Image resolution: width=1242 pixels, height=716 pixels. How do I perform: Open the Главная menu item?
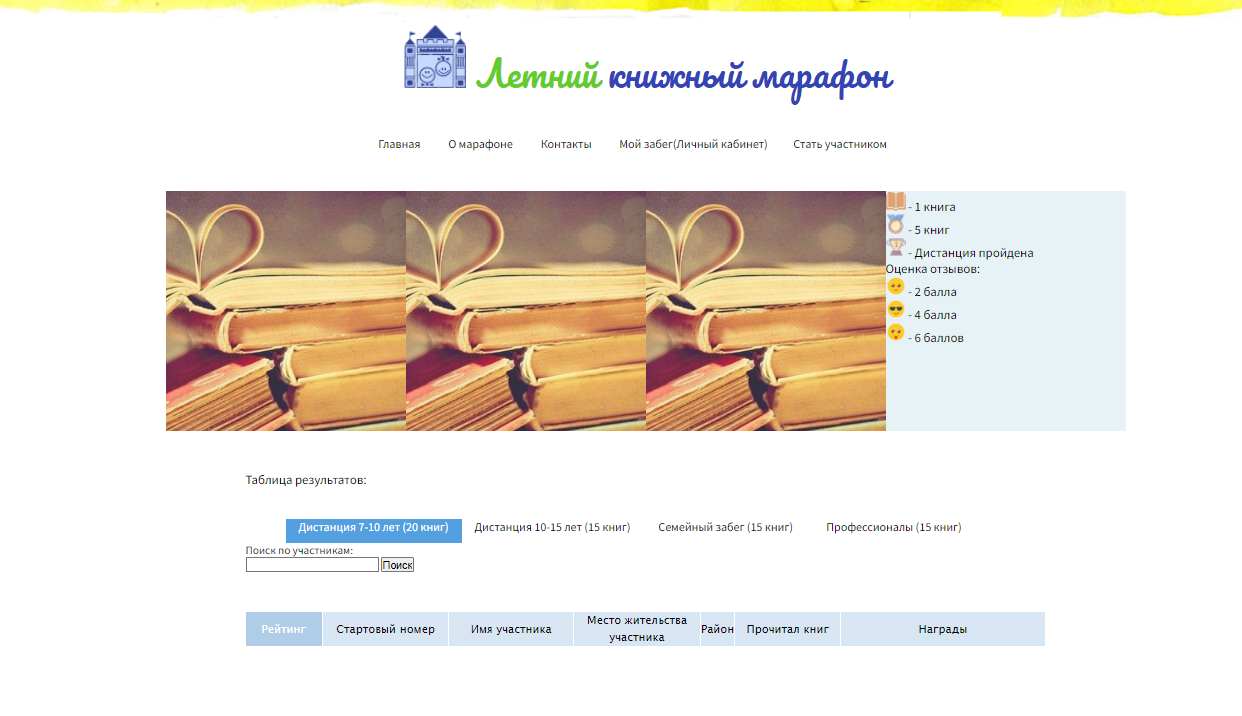point(399,144)
